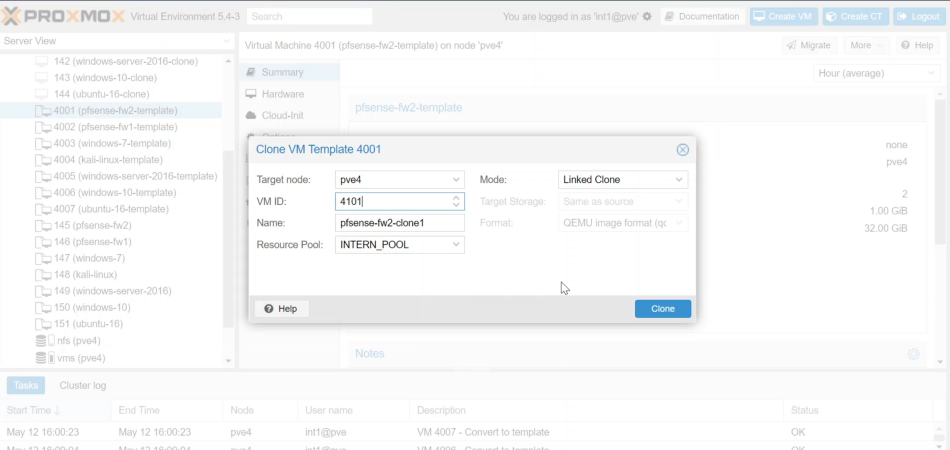Close the Clone VM Template dialog

click(x=682, y=150)
